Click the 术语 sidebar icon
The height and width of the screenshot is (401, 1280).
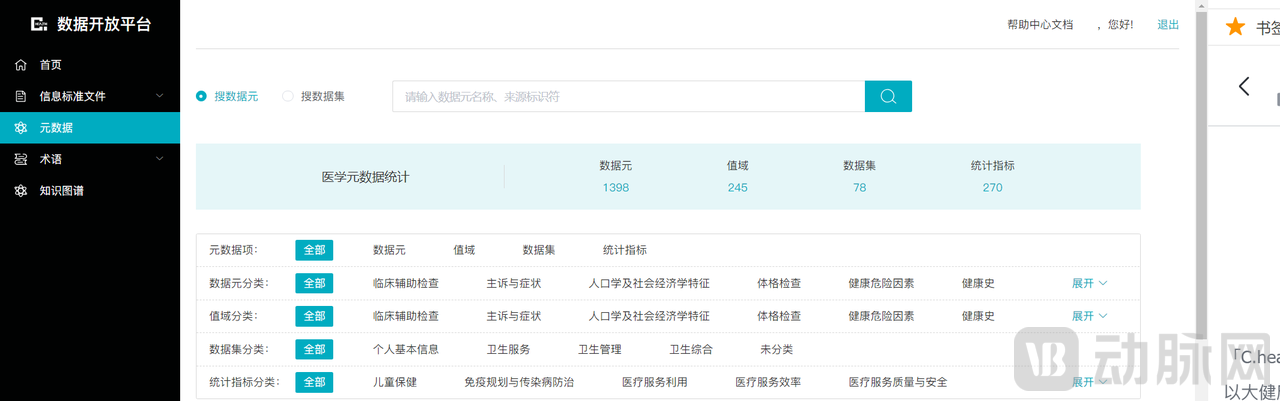(21, 159)
